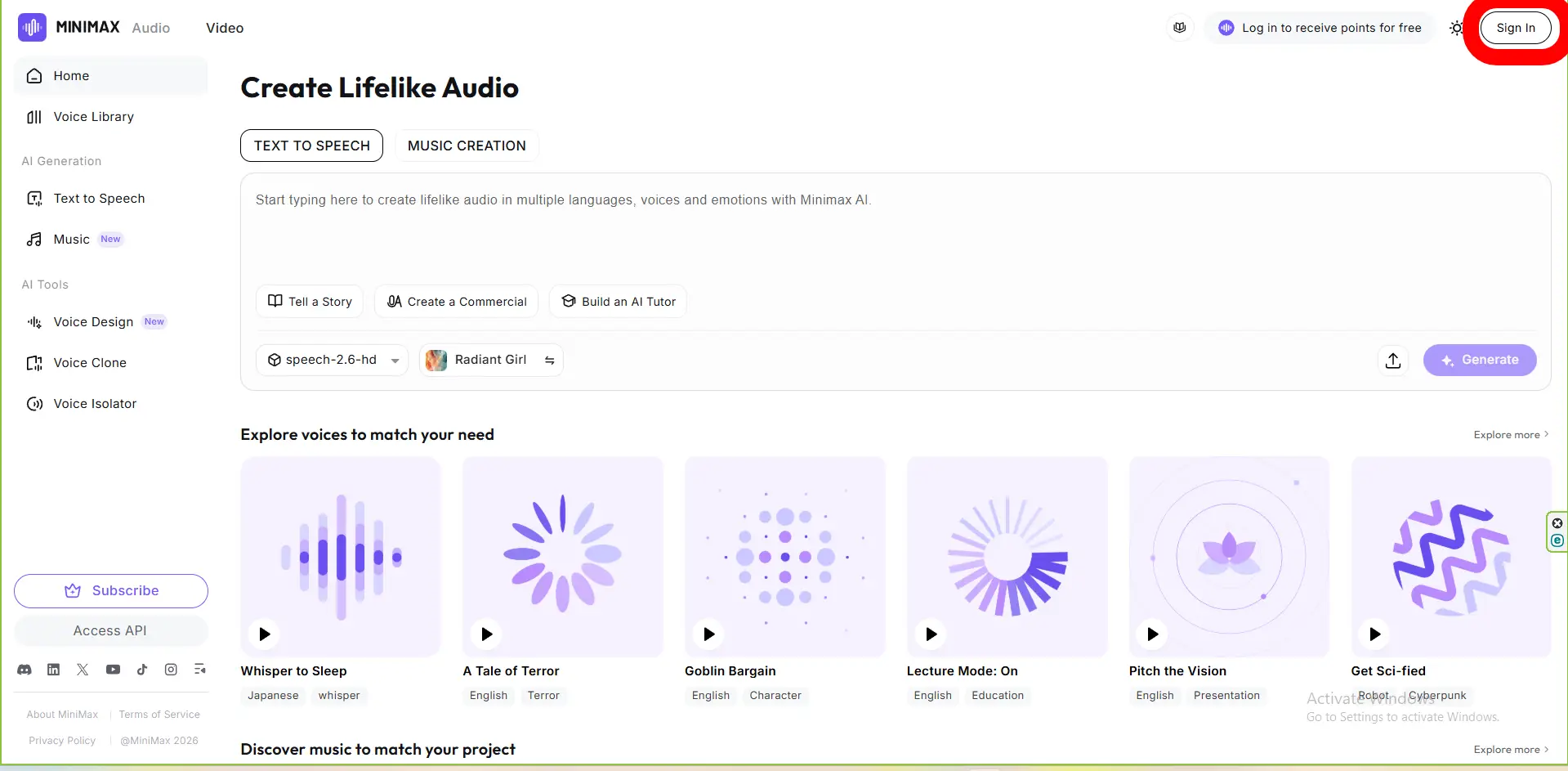Click the Subscribe button
Image resolution: width=1568 pixels, height=771 pixels.
coord(111,591)
